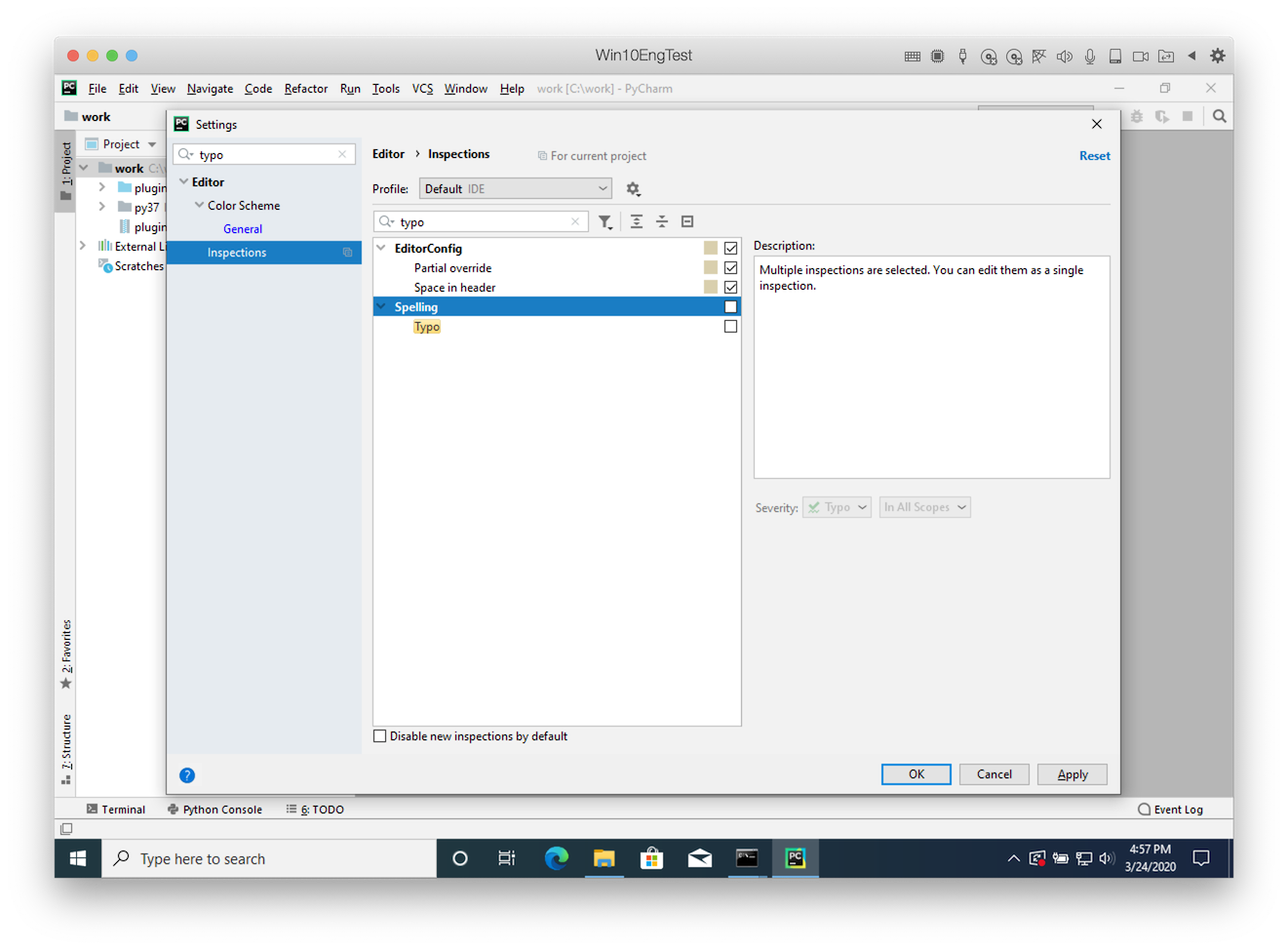Open the Refactor menu
1288x950 pixels.
[306, 89]
